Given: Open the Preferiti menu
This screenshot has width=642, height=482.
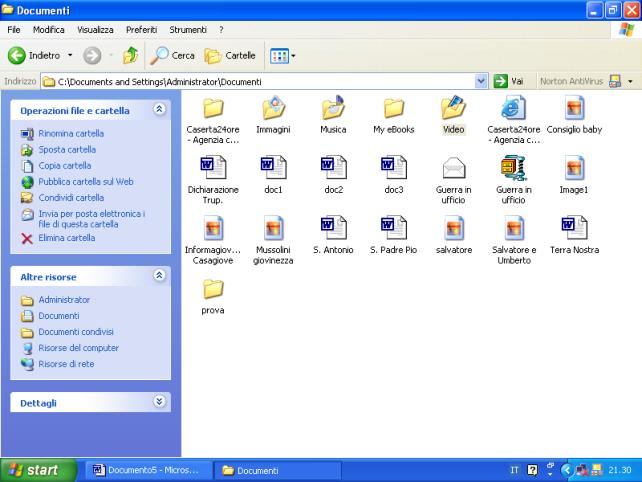Looking at the screenshot, I should coord(141,30).
